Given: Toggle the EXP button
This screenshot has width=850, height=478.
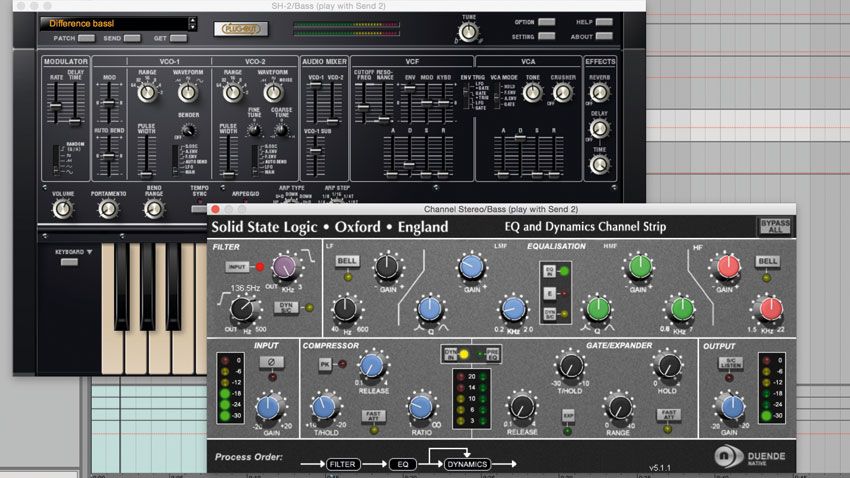Looking at the screenshot, I should (x=568, y=416).
